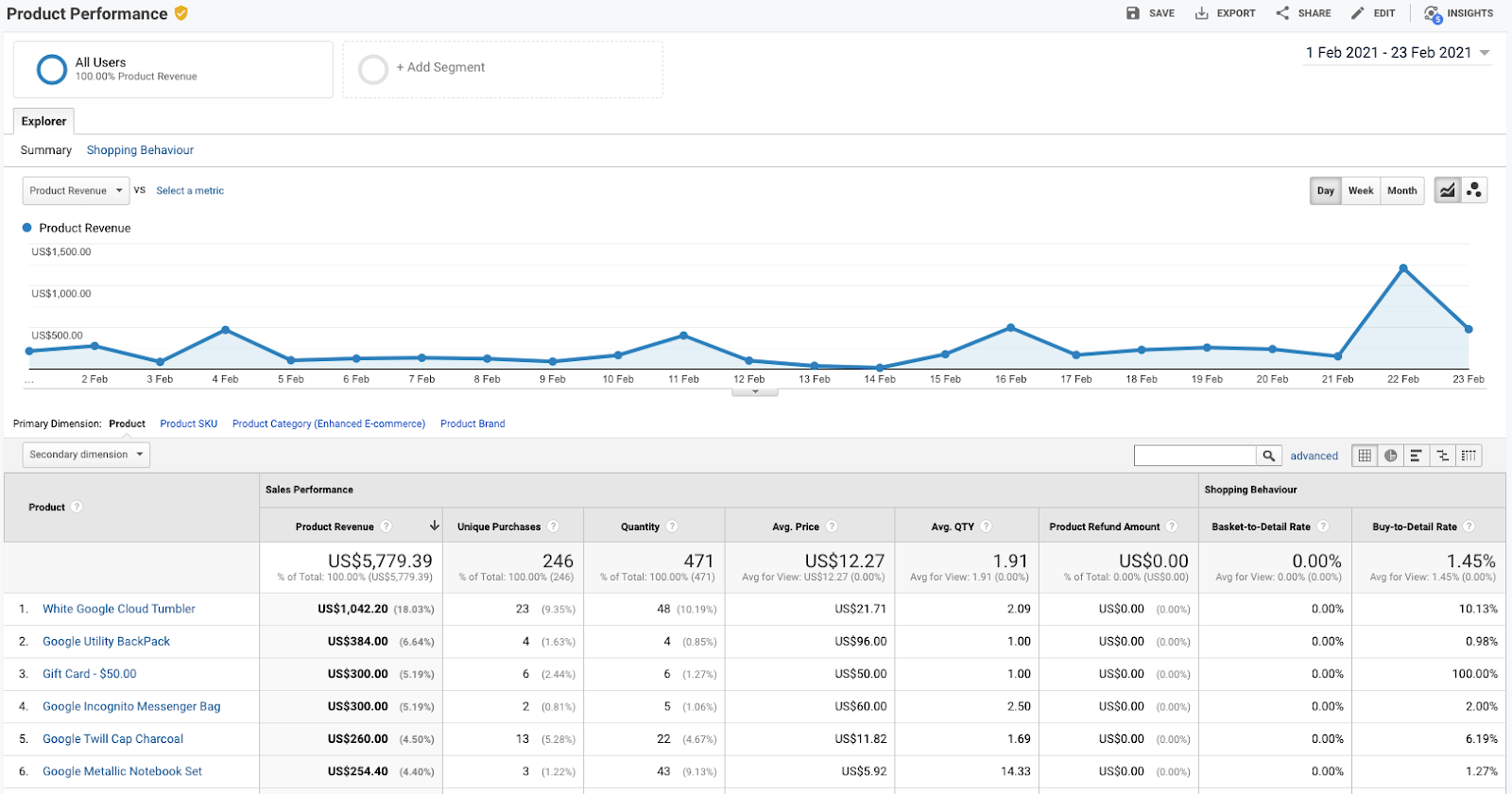
Task: Sort table by Unique Purchases header
Action: (499, 527)
